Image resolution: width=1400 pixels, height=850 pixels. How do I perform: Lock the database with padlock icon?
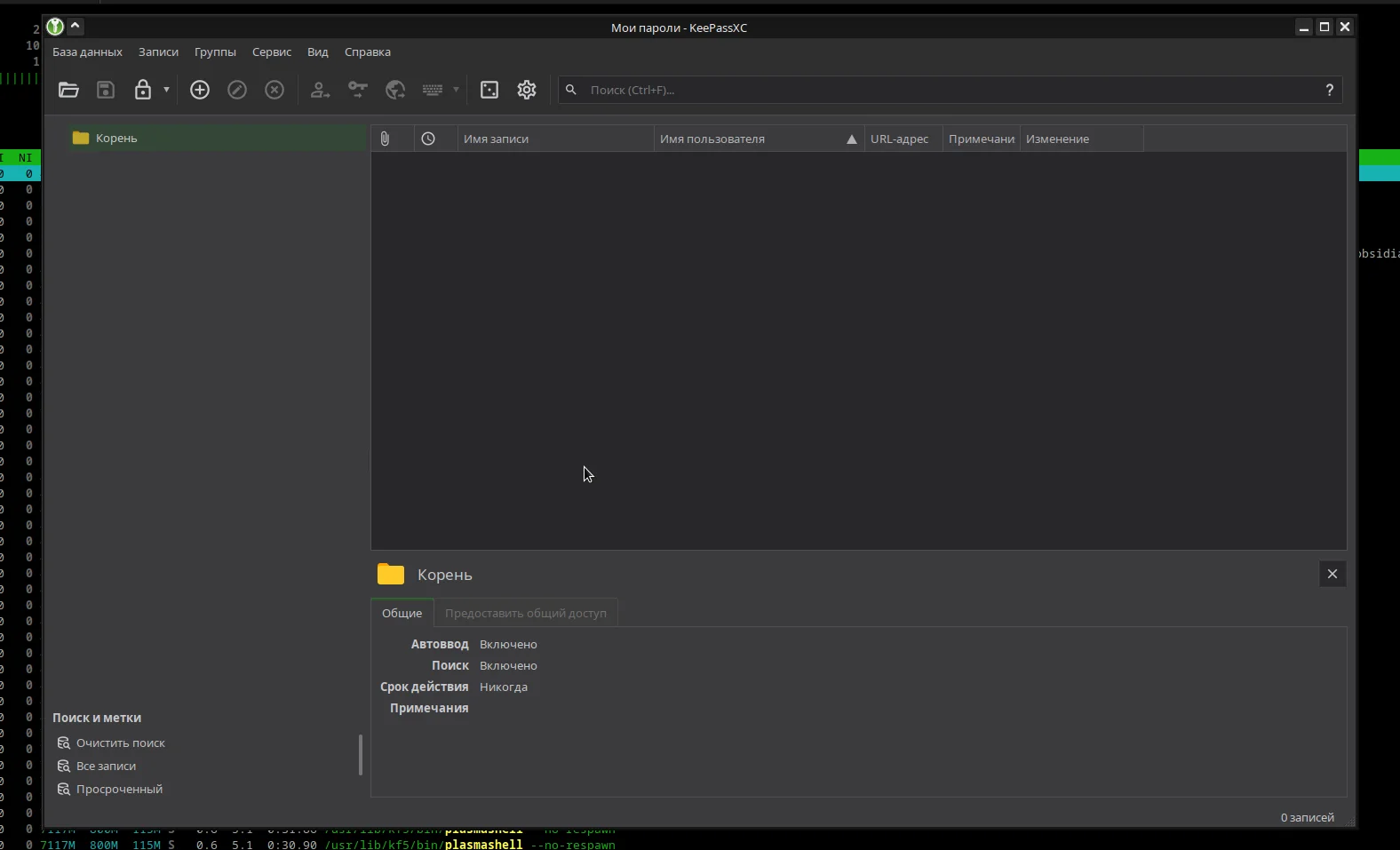coord(142,90)
